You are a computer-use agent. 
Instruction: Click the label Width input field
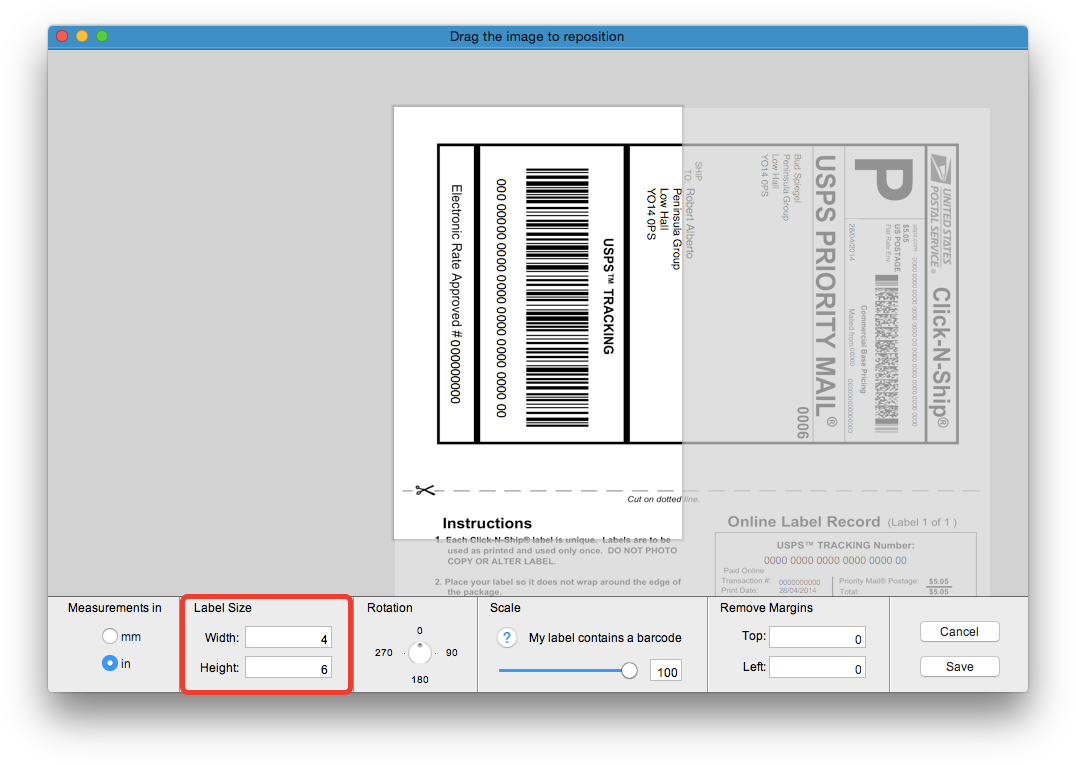click(x=288, y=637)
